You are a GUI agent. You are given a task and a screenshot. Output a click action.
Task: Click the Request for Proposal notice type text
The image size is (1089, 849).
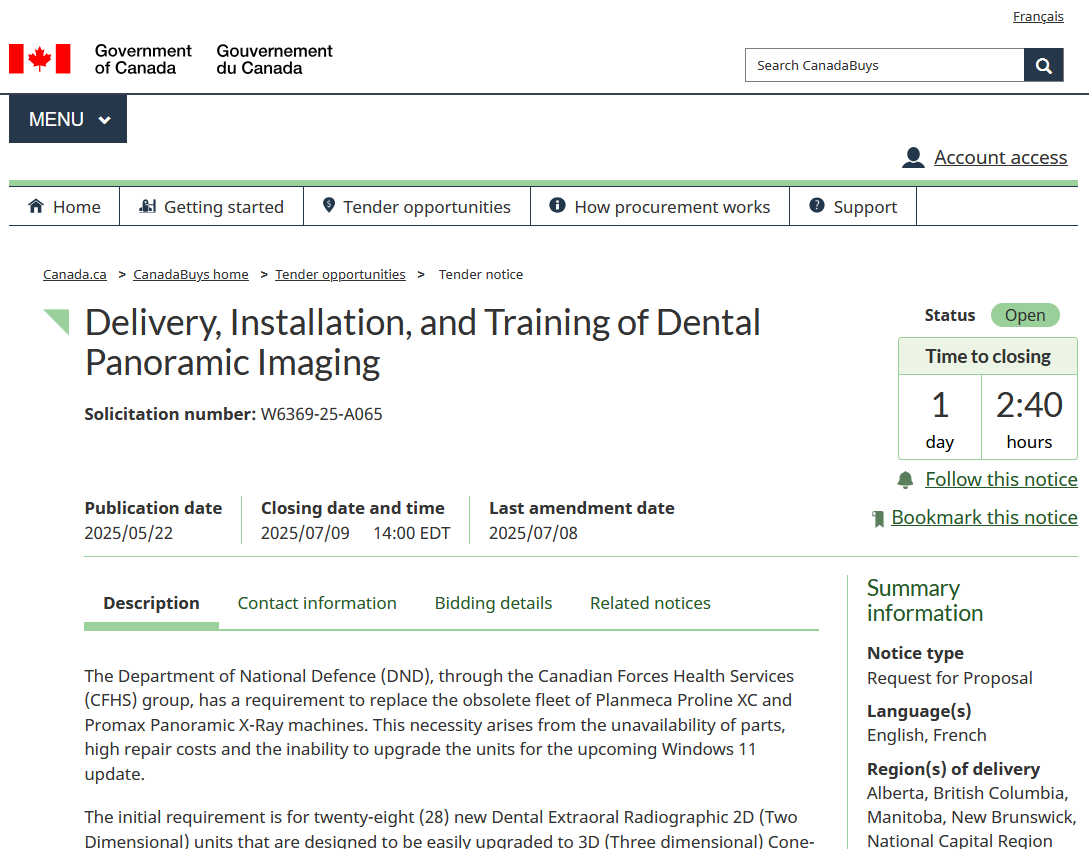pyautogui.click(x=949, y=678)
